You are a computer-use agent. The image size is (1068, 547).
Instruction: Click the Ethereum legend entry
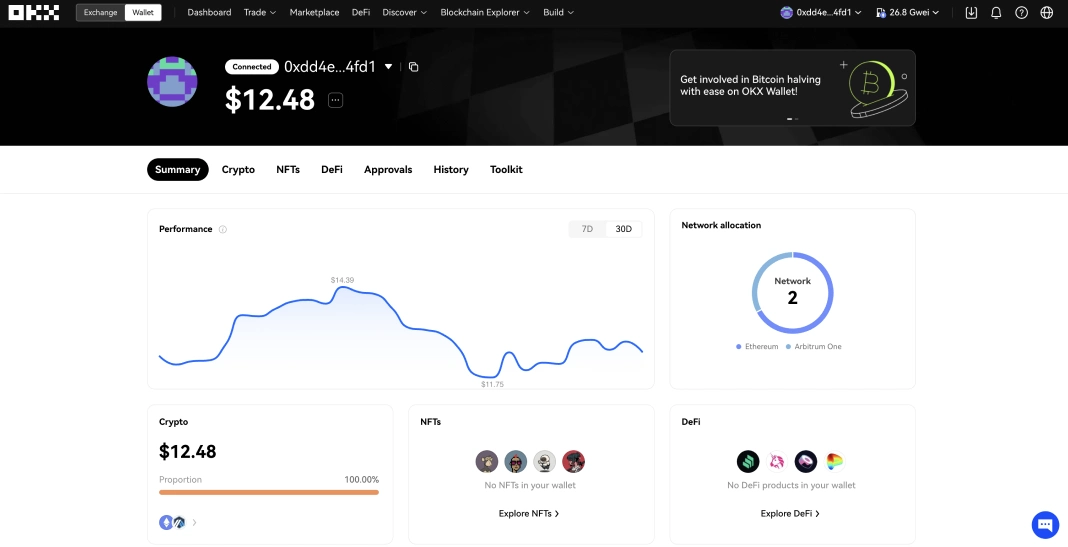tap(757, 347)
